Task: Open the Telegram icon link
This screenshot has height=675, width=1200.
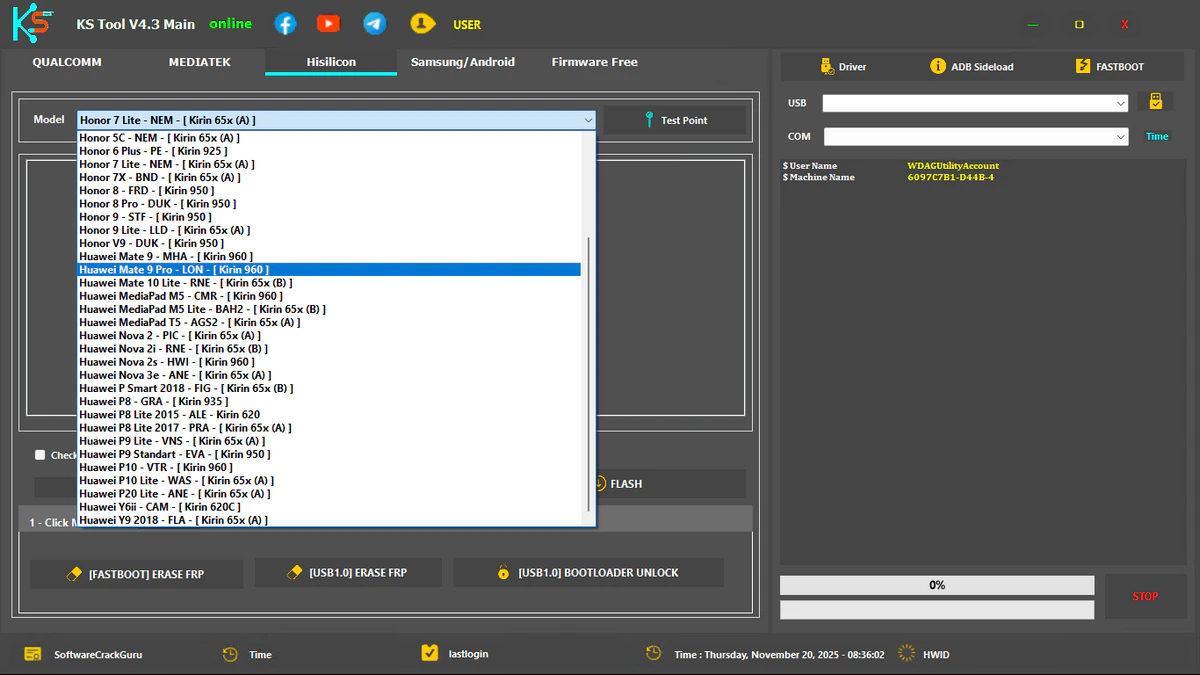Action: (x=375, y=24)
